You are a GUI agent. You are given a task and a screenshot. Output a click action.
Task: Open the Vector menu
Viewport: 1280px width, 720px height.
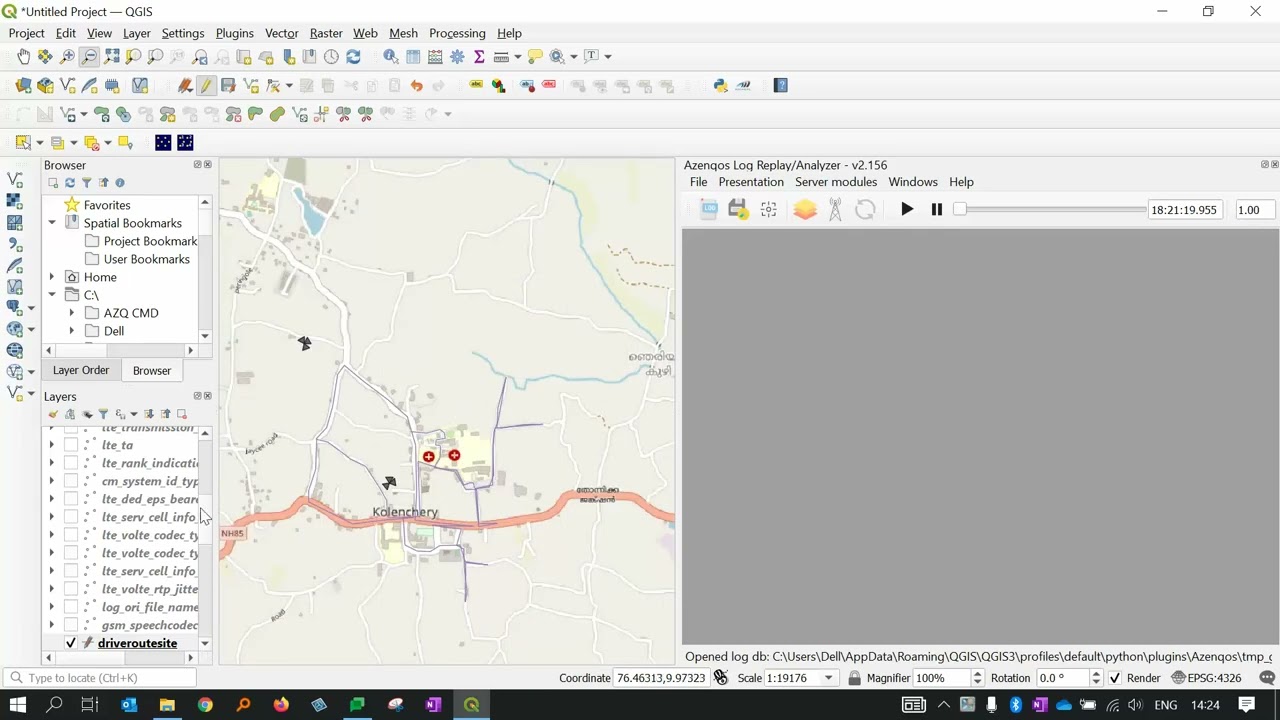281,33
